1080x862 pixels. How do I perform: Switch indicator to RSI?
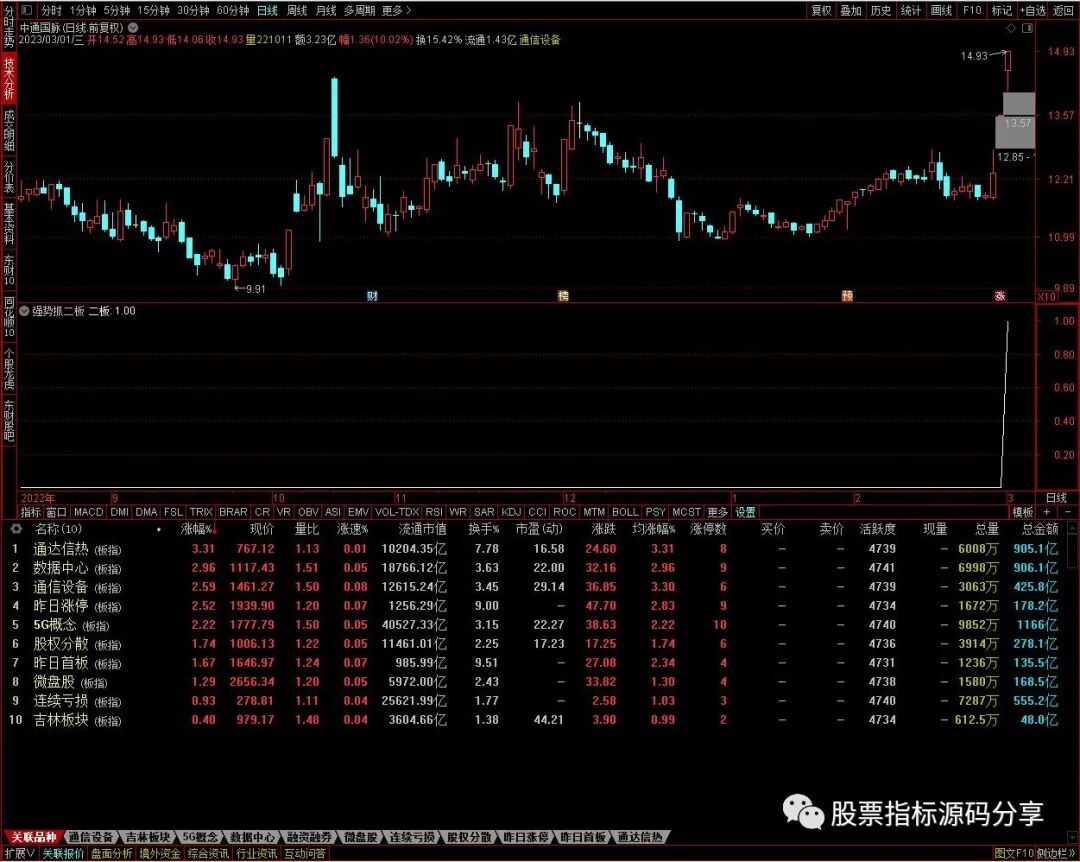[x=434, y=512]
